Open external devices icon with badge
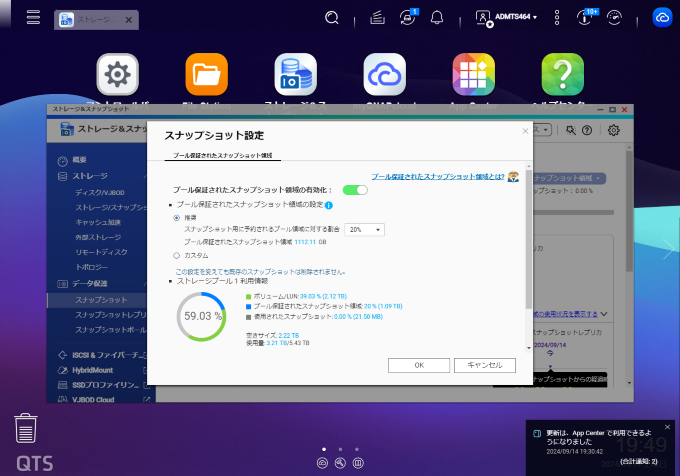 coord(408,17)
